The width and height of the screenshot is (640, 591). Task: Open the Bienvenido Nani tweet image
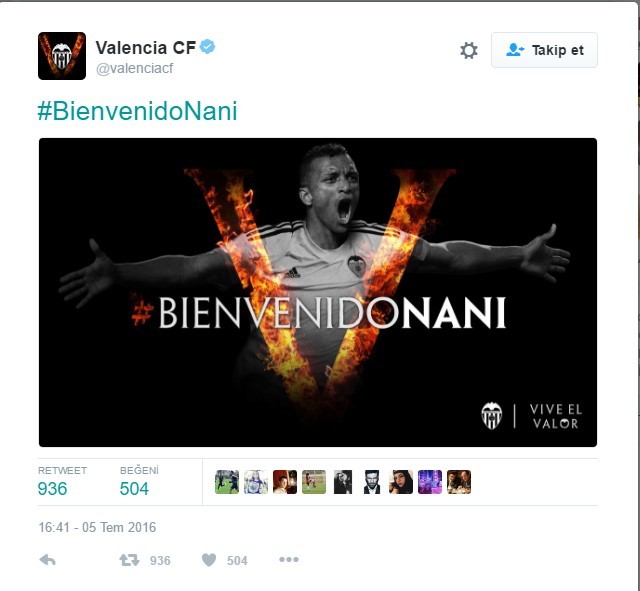click(x=318, y=292)
